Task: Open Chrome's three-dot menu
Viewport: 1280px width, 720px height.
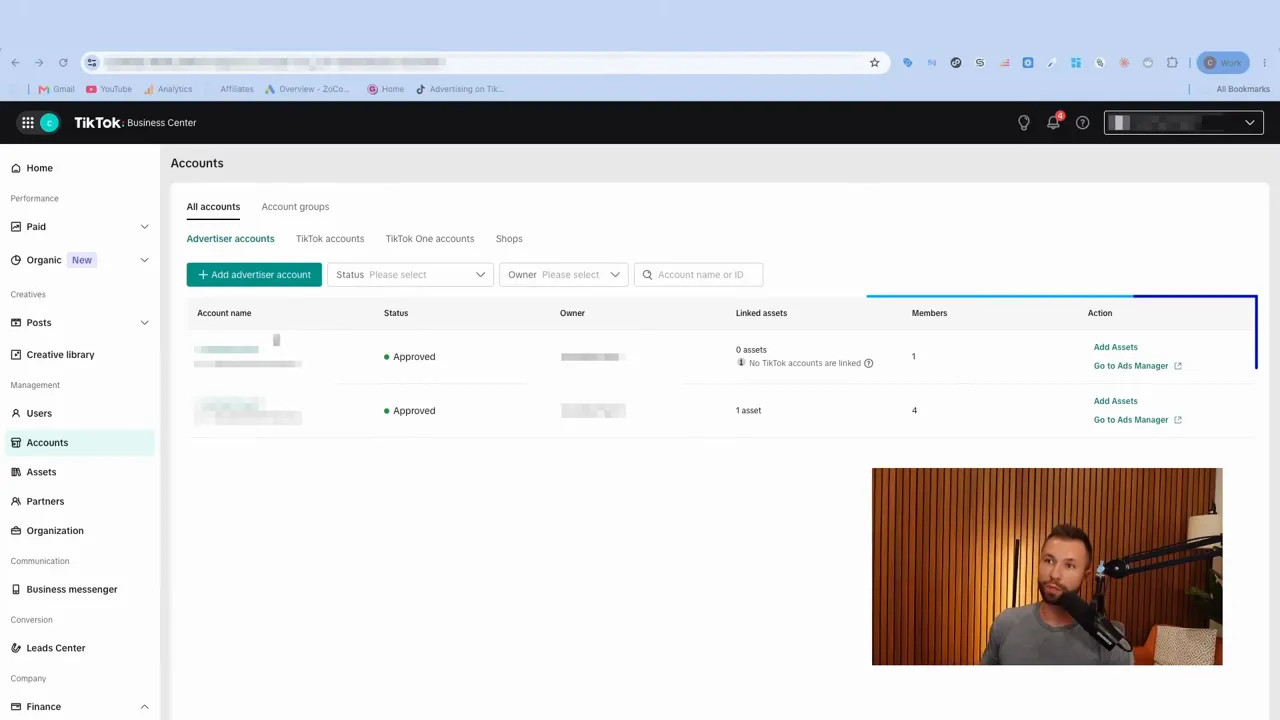Action: coord(1265,63)
